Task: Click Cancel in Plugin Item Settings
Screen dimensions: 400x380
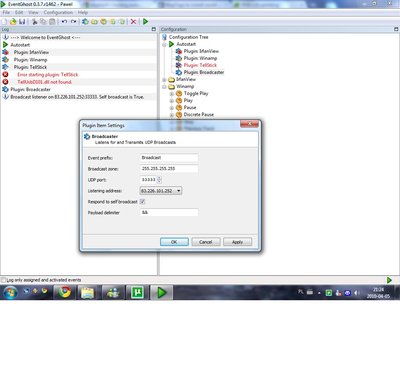Action: pyautogui.click(x=206, y=242)
